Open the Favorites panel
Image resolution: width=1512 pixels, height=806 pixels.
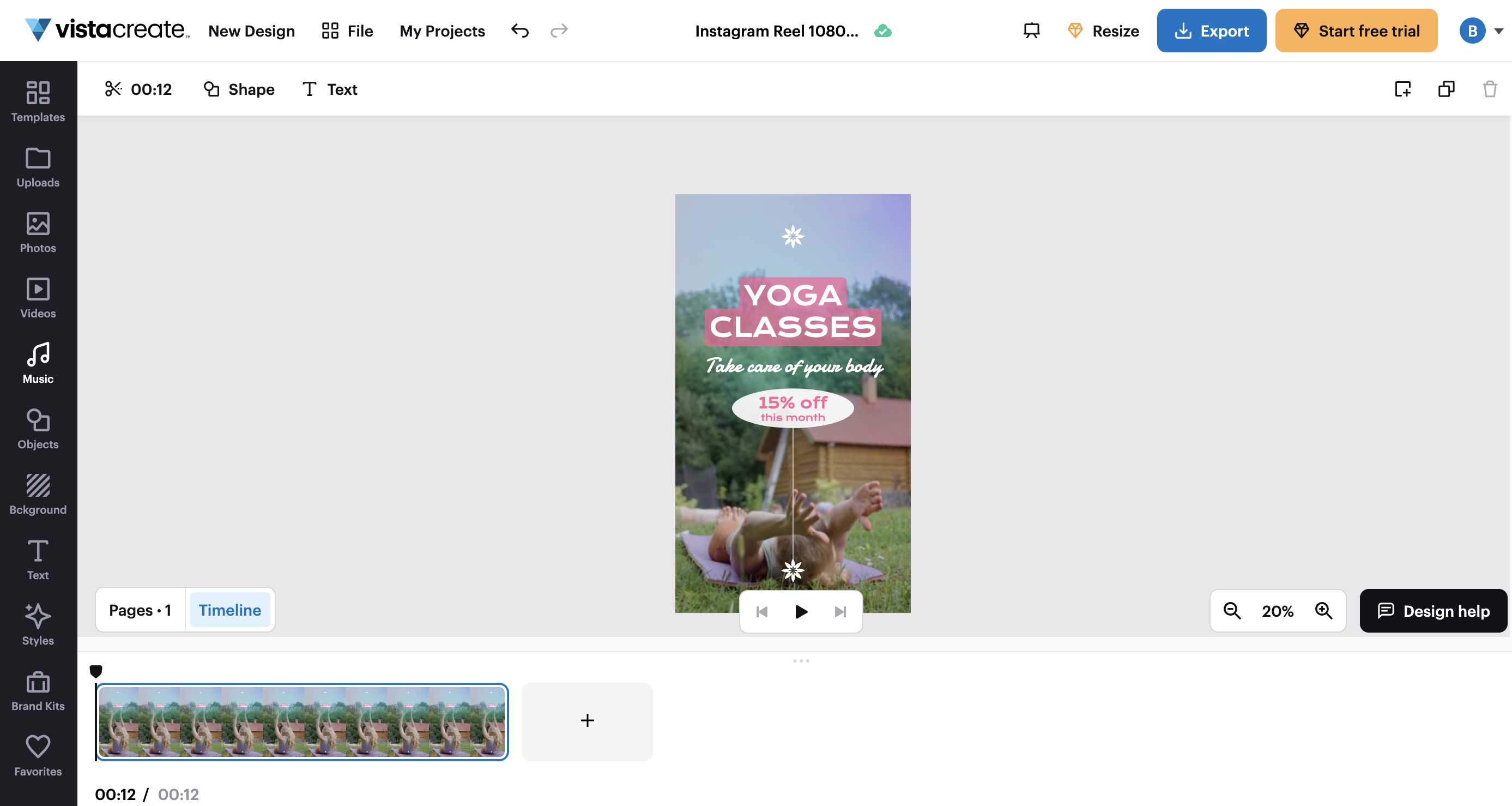pos(38,756)
